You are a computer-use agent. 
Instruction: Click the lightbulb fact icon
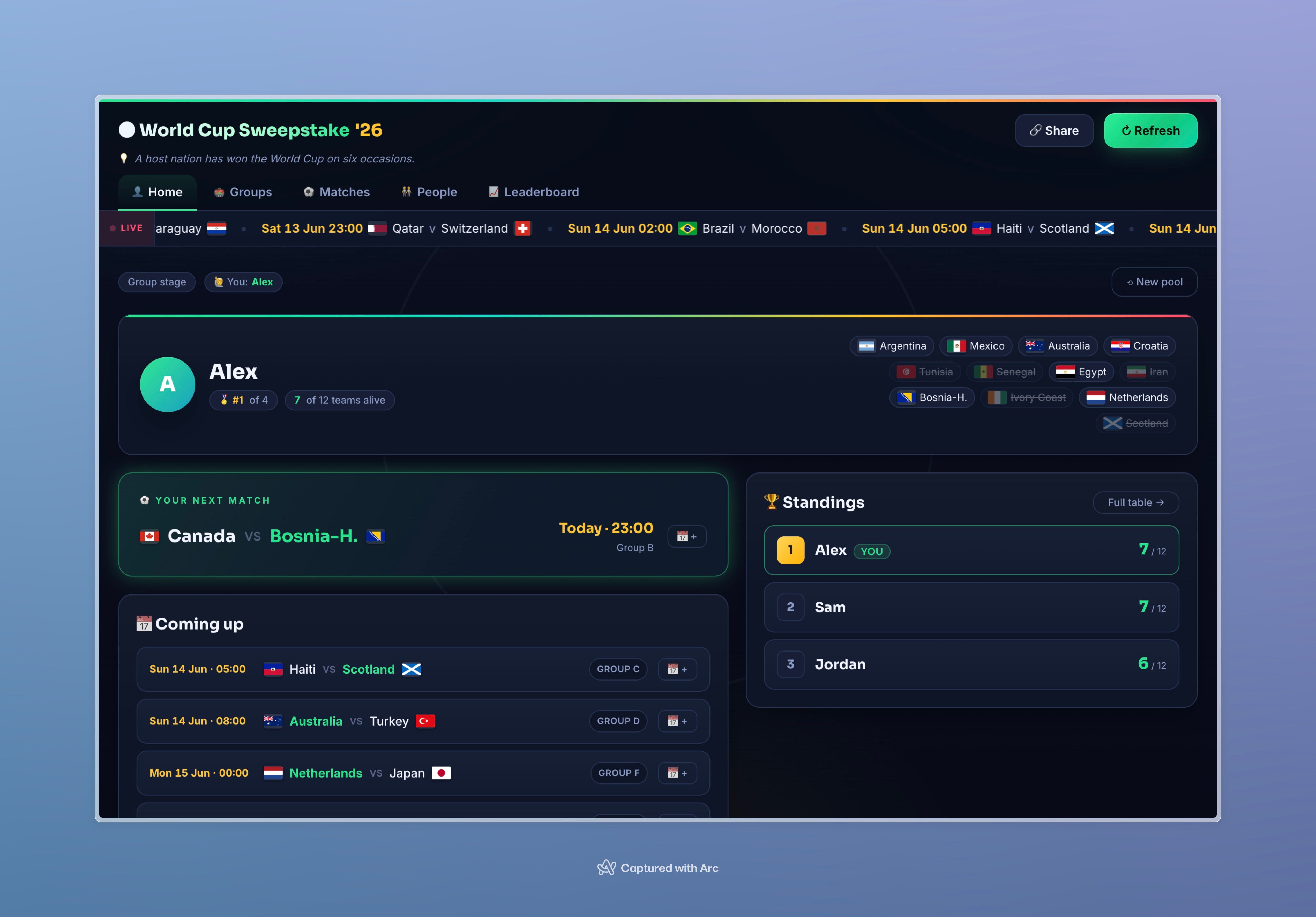(124, 158)
